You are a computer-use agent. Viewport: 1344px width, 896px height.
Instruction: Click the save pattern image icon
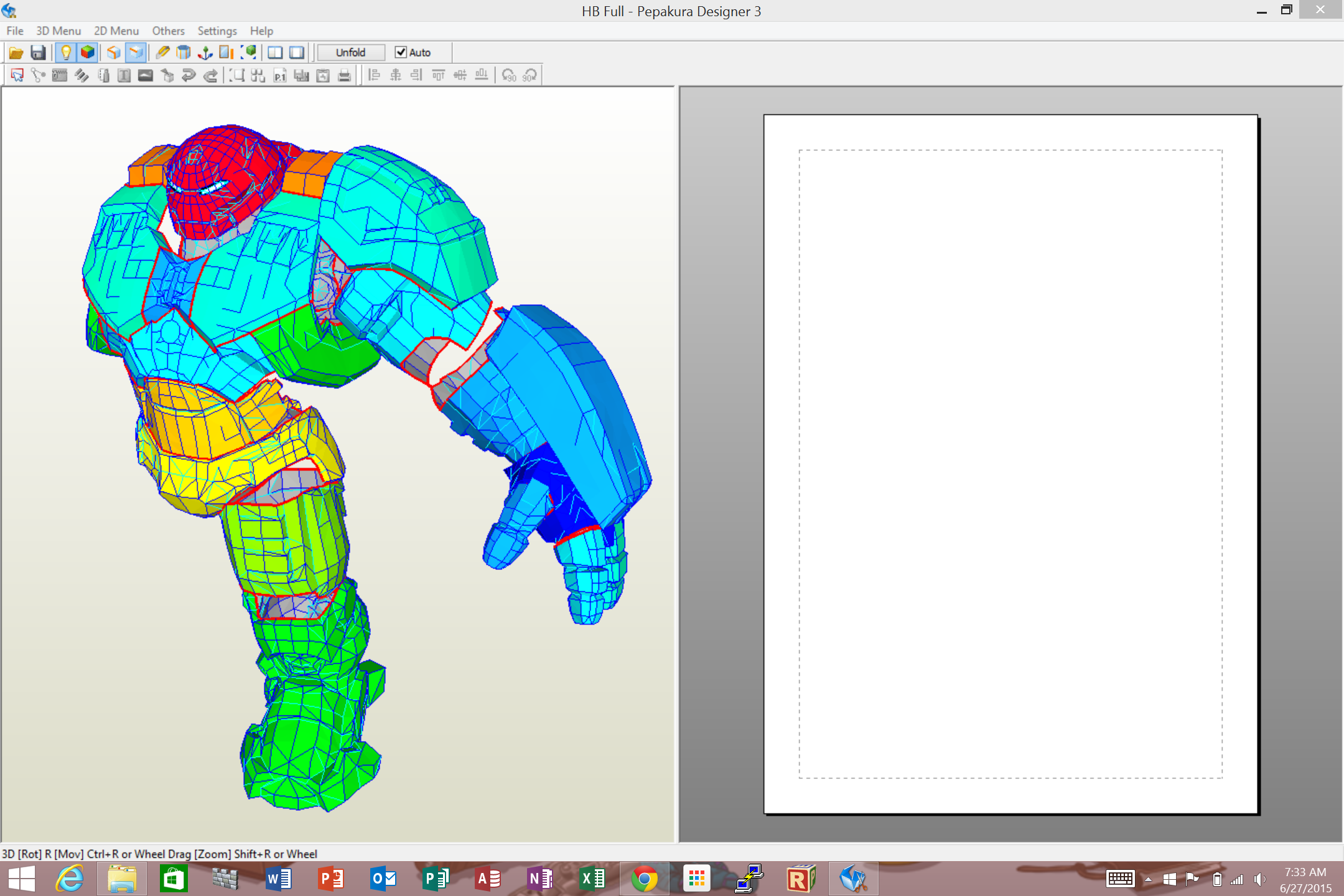point(301,75)
